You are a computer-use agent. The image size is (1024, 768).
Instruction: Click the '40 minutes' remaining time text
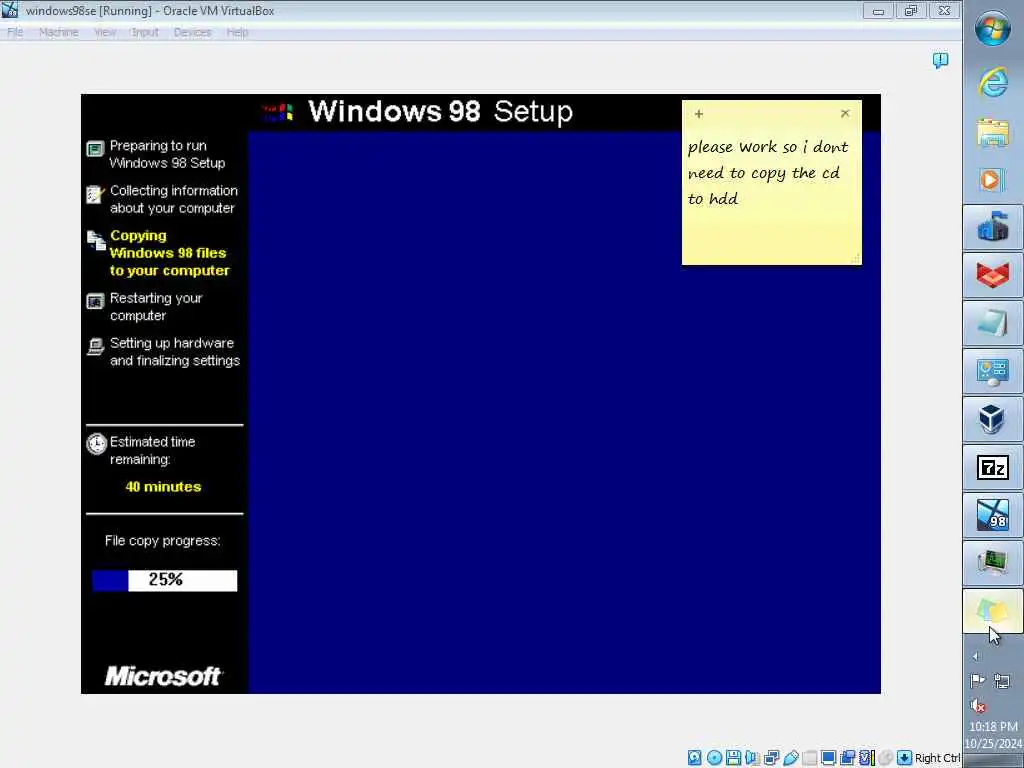tap(163, 487)
